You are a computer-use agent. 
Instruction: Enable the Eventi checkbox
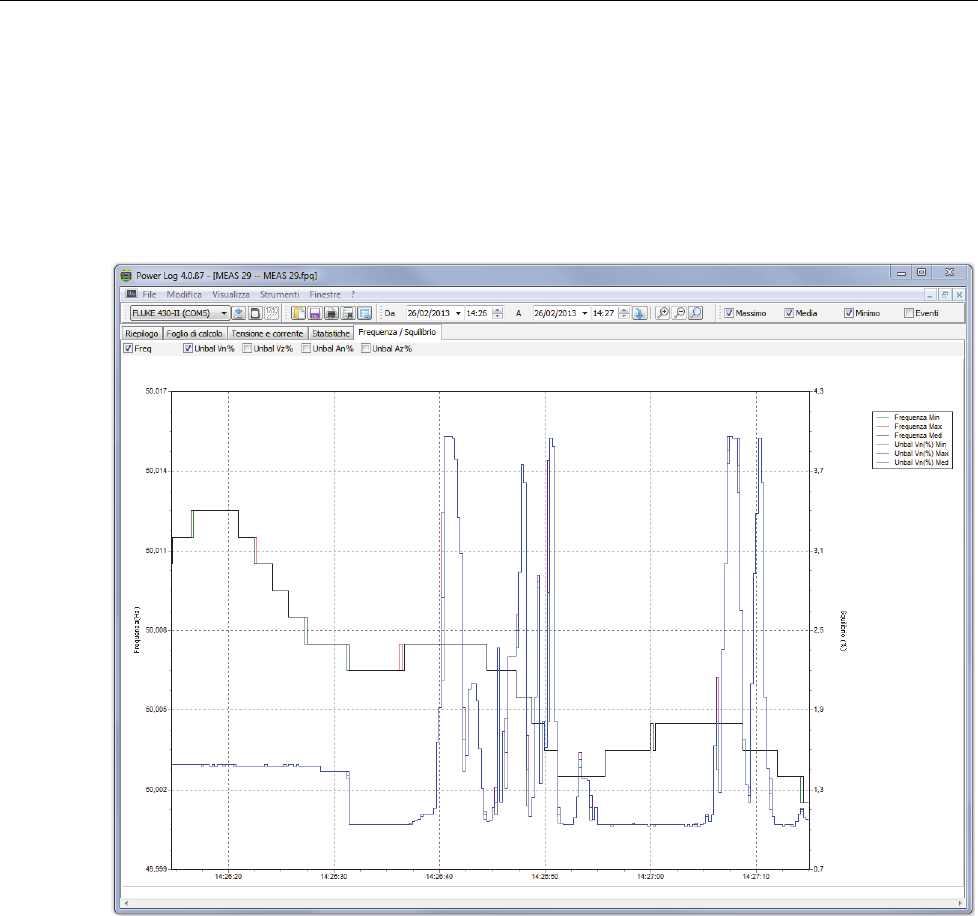click(x=909, y=313)
